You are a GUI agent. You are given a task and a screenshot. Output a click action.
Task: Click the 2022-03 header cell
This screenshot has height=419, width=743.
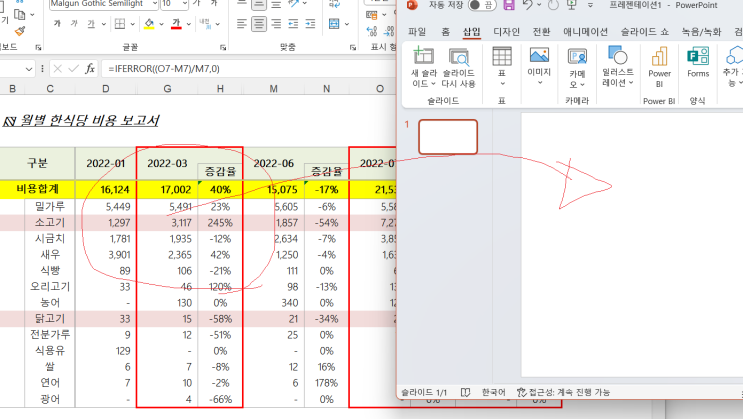pos(167,164)
